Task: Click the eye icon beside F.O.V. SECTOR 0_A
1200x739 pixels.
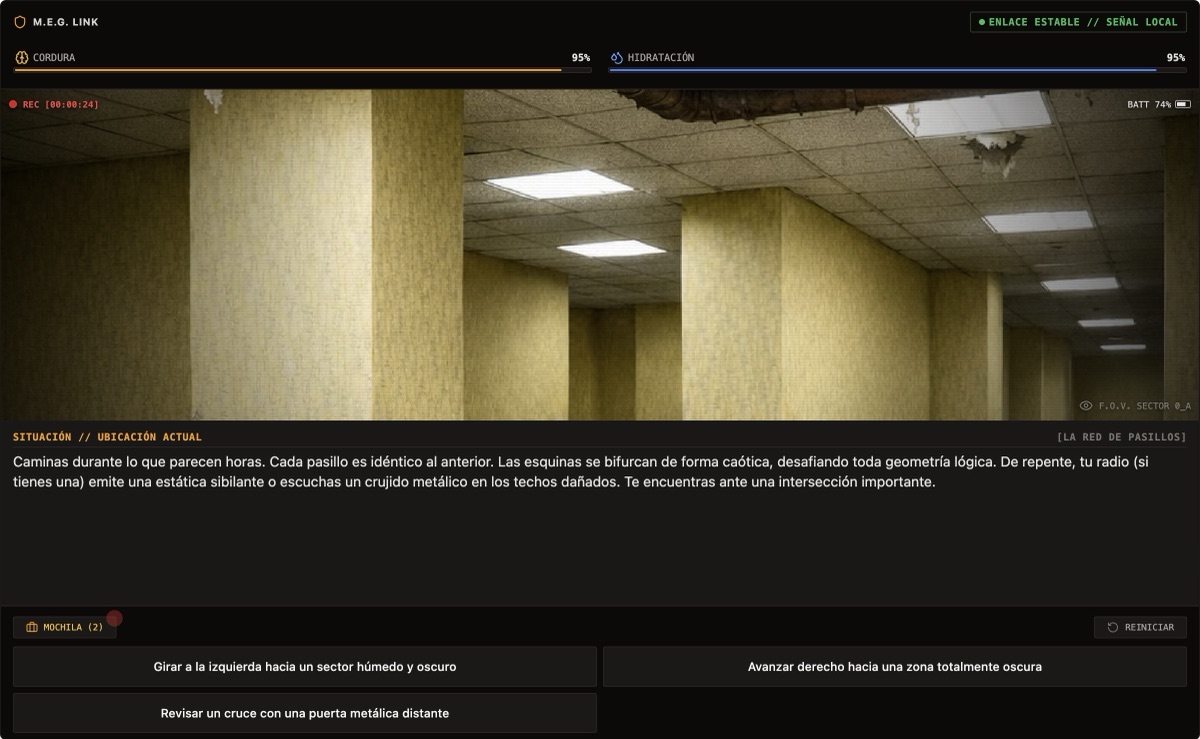Action: coord(1086,406)
